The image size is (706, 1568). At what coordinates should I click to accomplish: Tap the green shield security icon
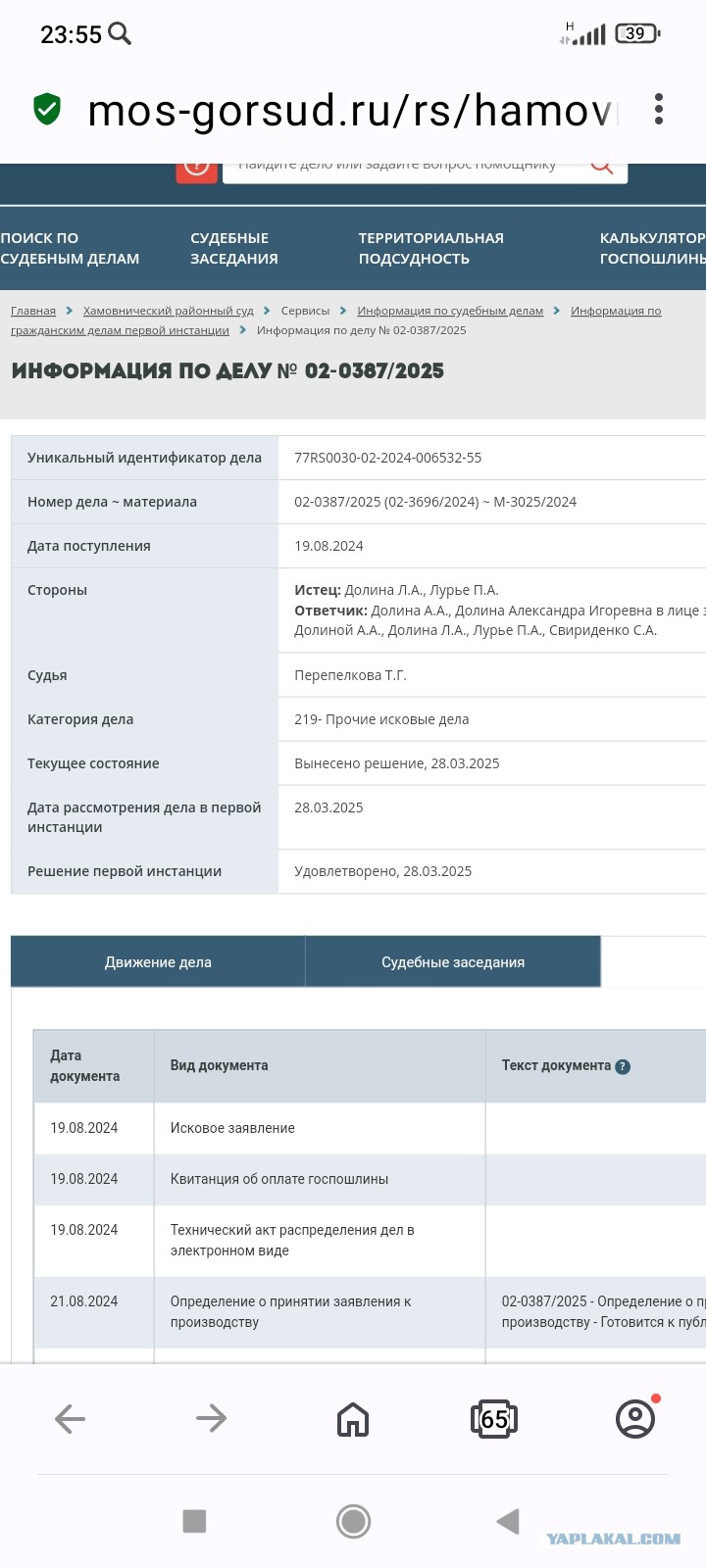coord(47,109)
